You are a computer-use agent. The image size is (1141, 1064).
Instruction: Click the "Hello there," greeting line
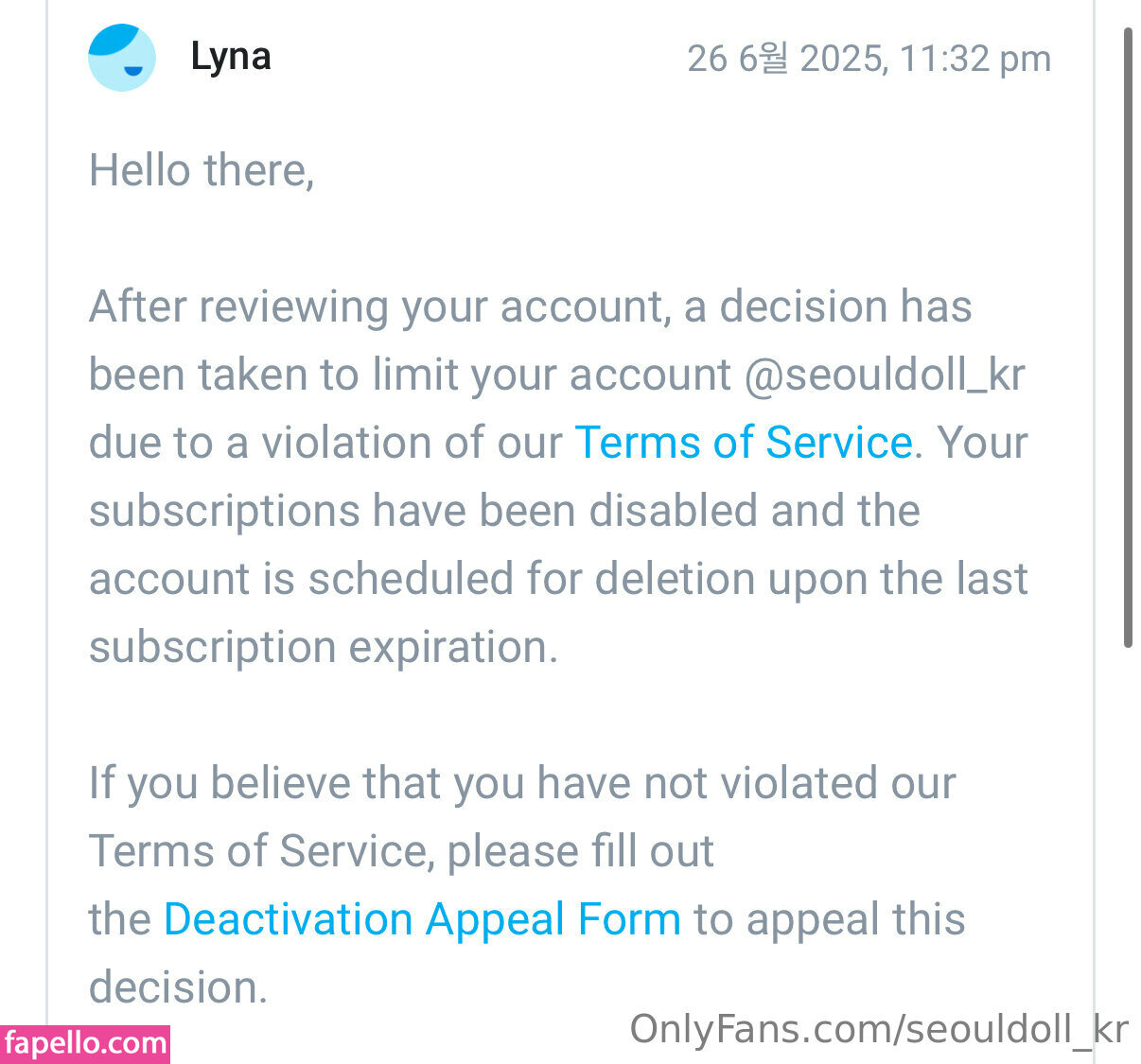click(x=202, y=171)
